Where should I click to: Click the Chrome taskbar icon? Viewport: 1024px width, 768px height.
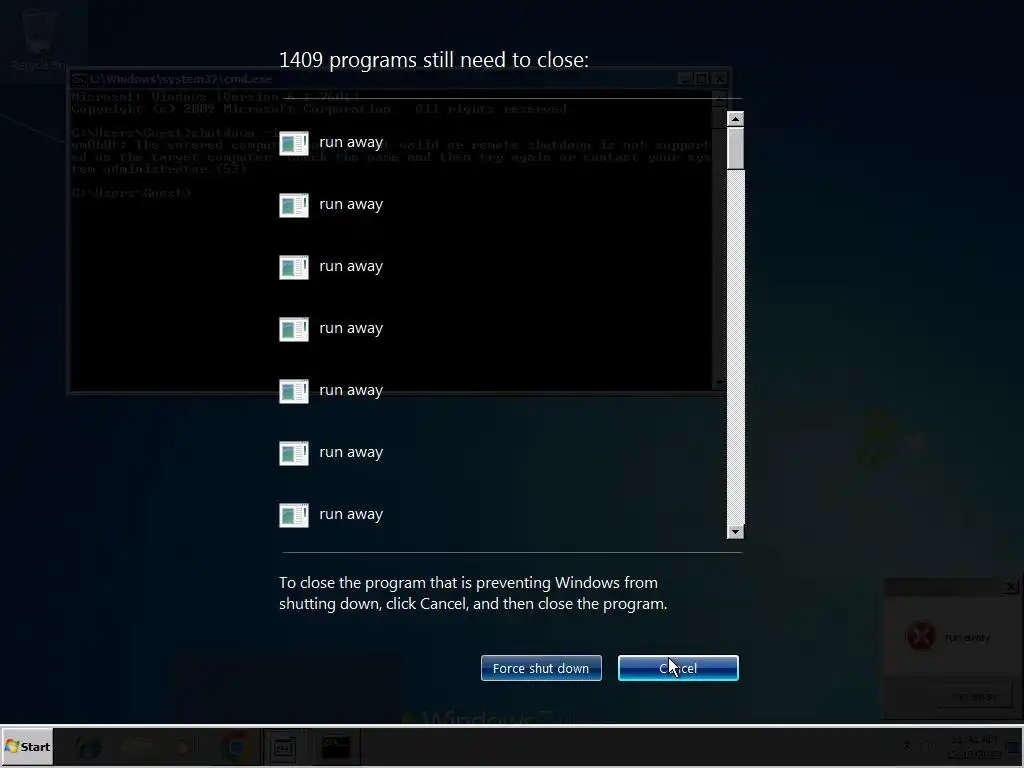pyautogui.click(x=234, y=747)
